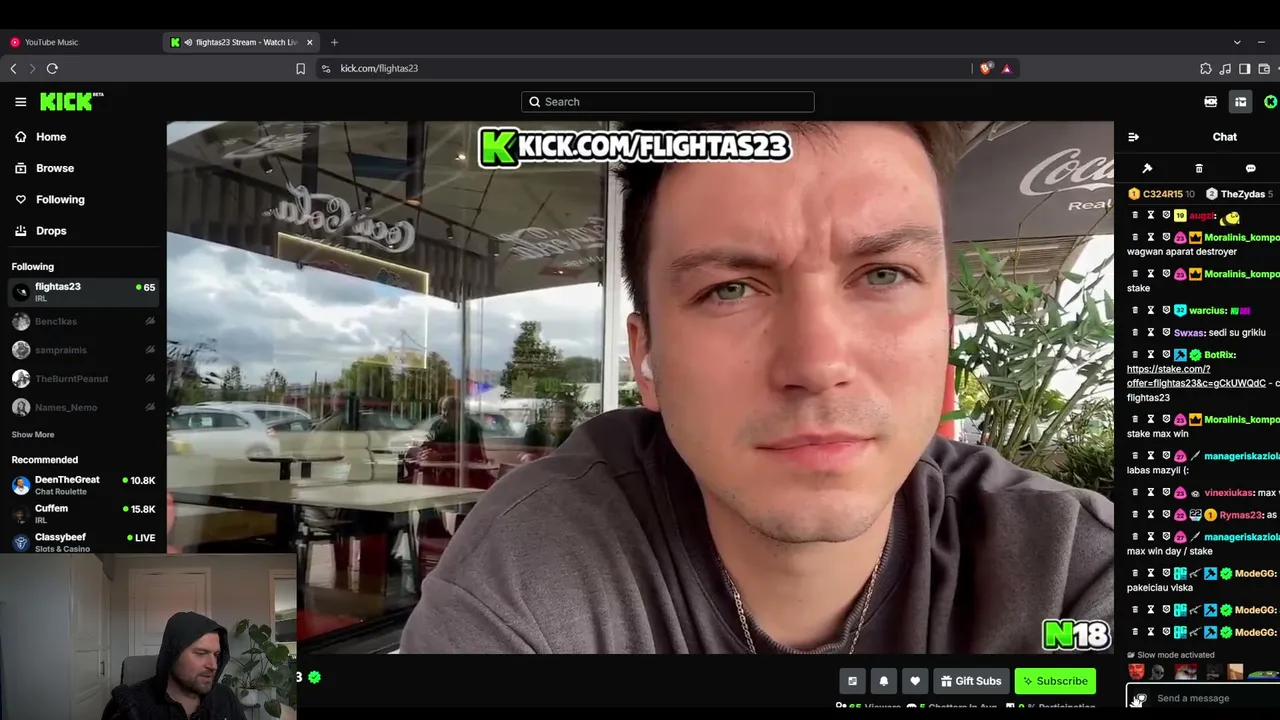The height and width of the screenshot is (720, 1280).
Task: Click username Rymas23 in chat
Action: [x=1240, y=514]
